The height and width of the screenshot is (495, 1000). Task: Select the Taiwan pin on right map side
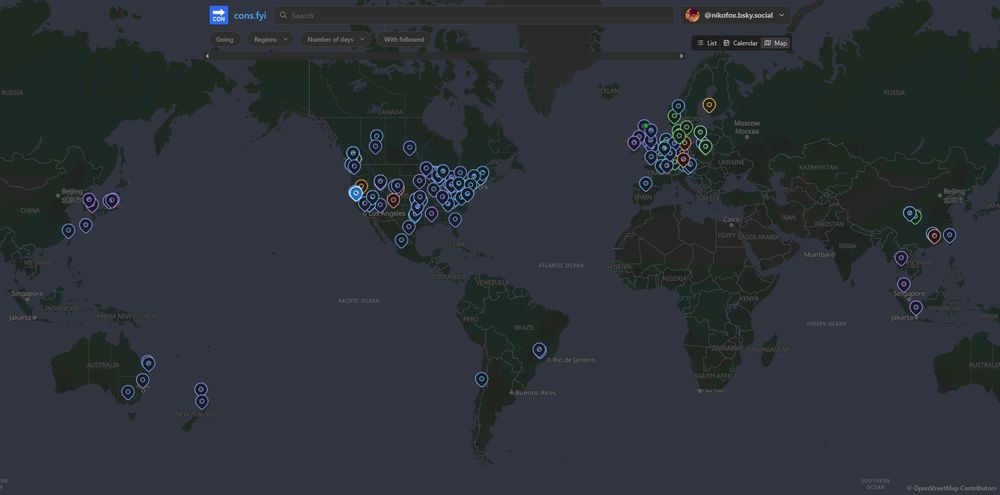(x=950, y=235)
